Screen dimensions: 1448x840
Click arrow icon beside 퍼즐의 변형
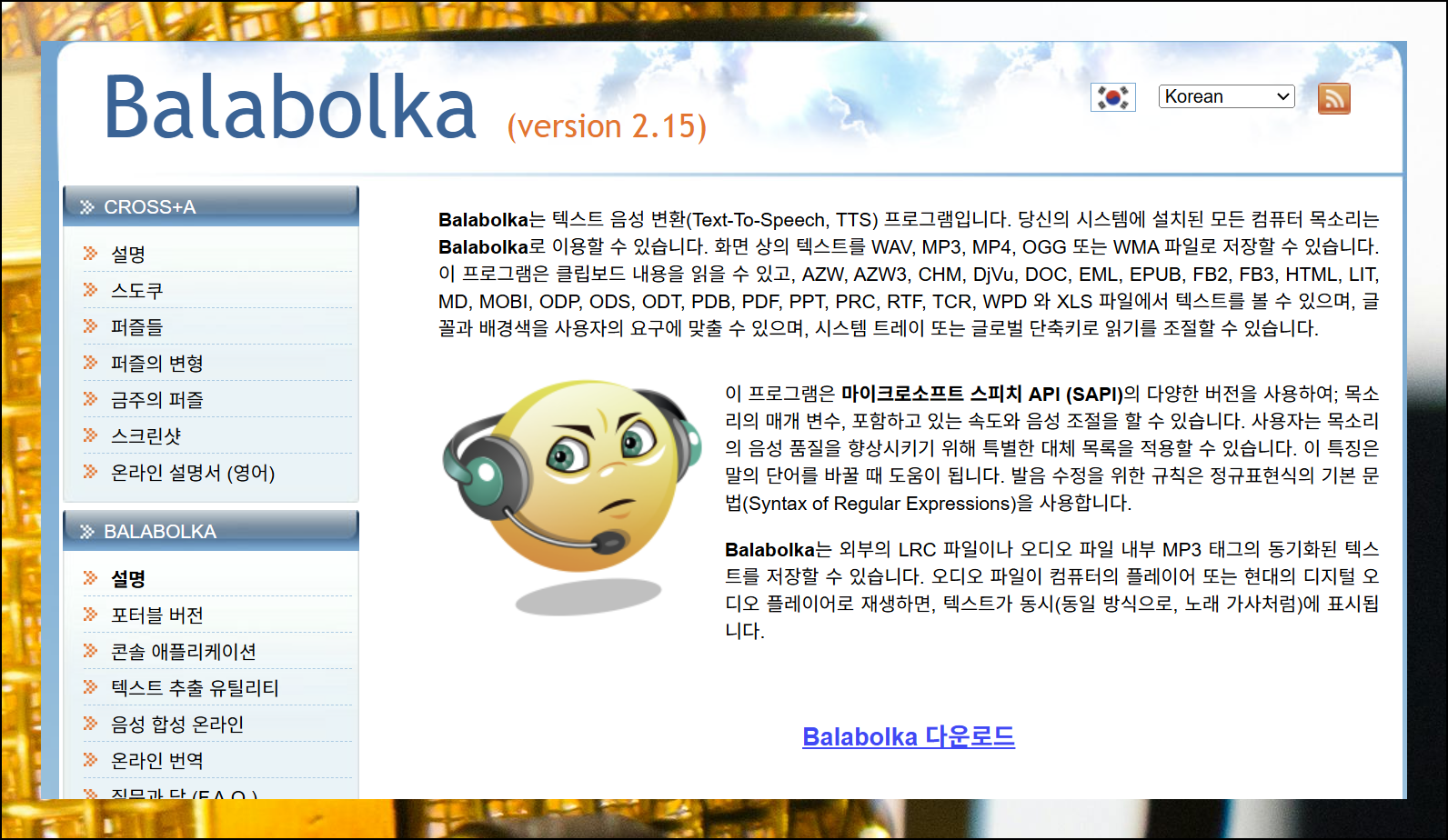pyautogui.click(x=90, y=362)
